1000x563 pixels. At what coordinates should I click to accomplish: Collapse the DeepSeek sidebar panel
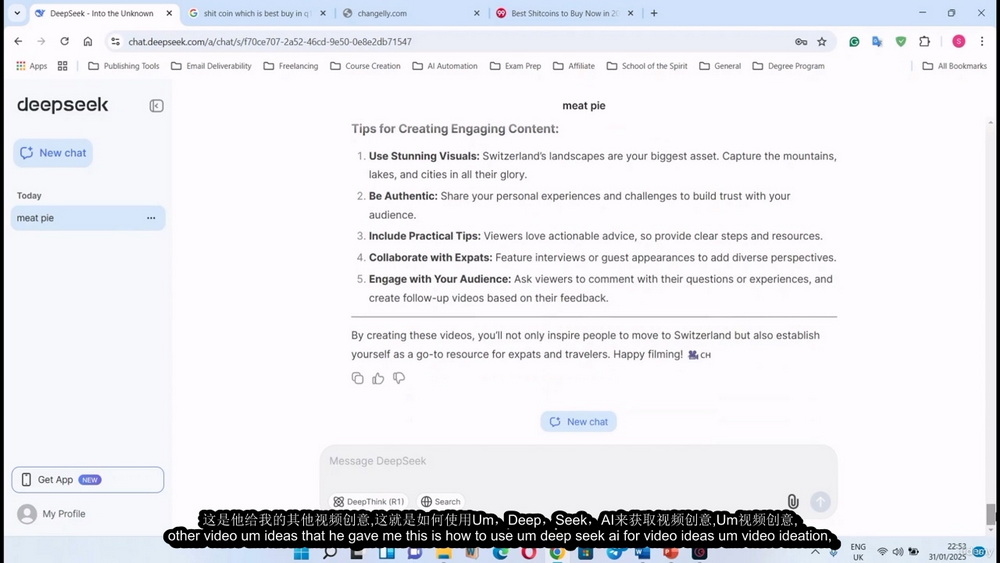coord(156,106)
